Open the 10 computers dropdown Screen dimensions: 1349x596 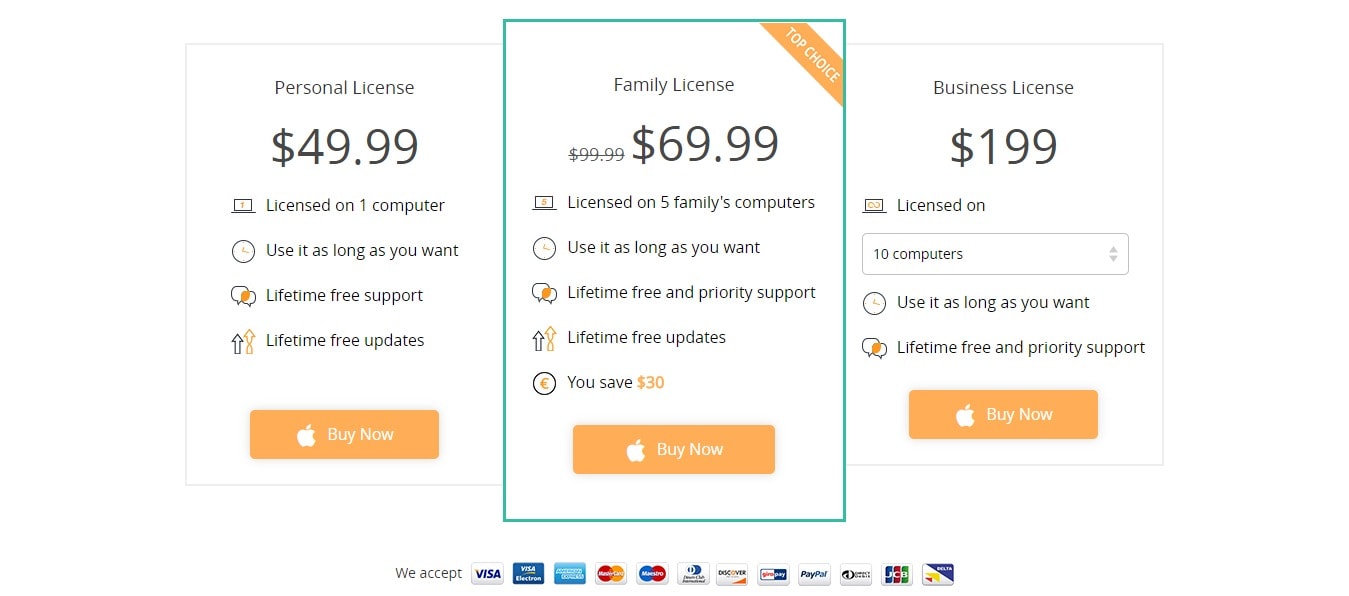tap(995, 254)
